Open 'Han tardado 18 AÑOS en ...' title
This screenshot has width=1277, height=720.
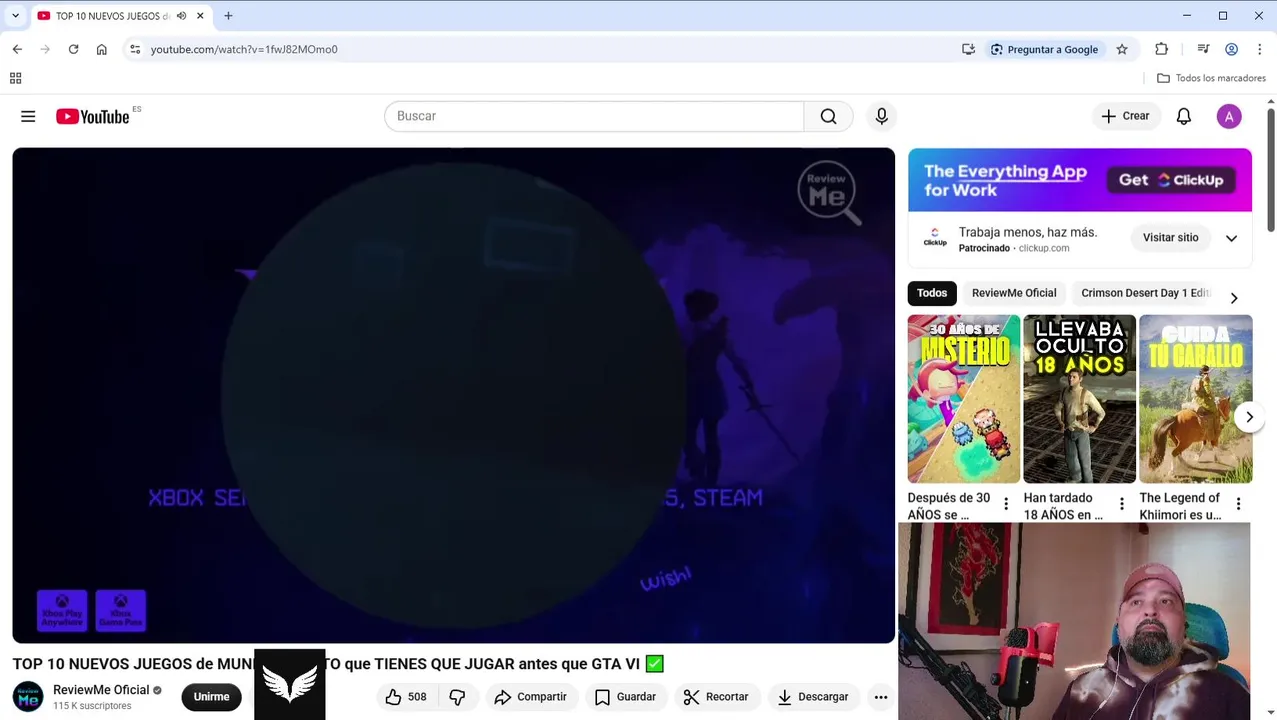(x=1063, y=506)
